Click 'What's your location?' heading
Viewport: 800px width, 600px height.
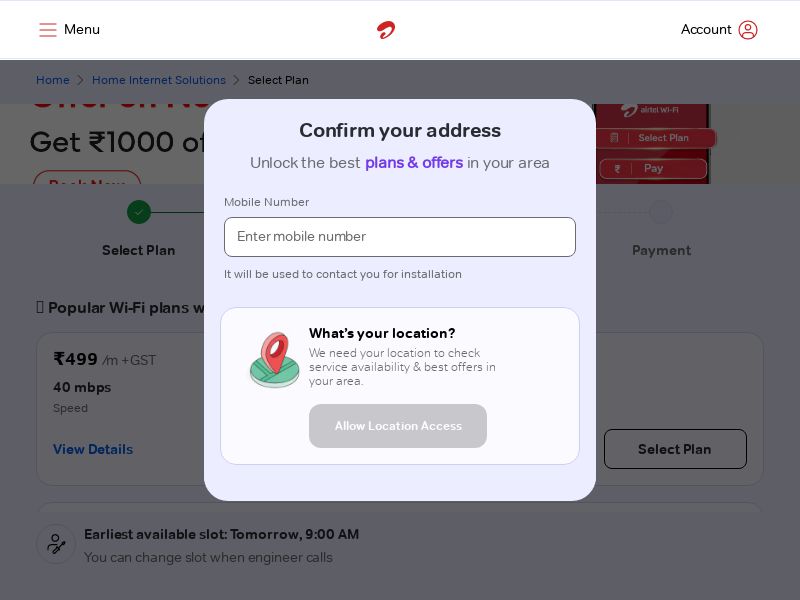[382, 333]
